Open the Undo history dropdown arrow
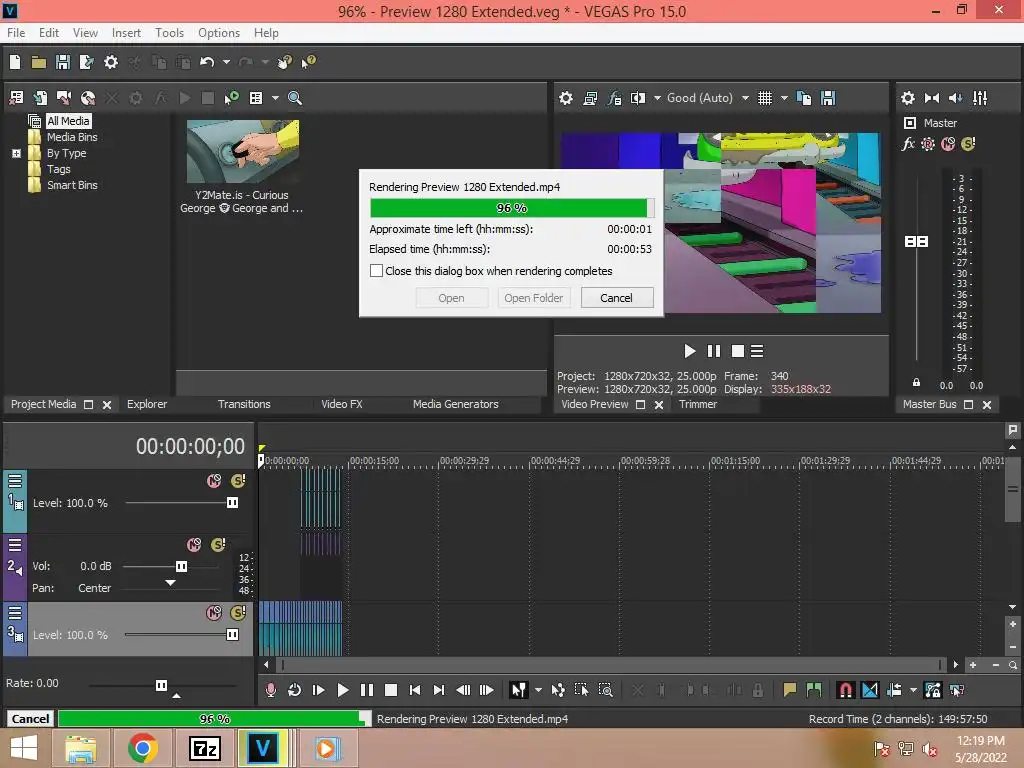 coord(226,62)
